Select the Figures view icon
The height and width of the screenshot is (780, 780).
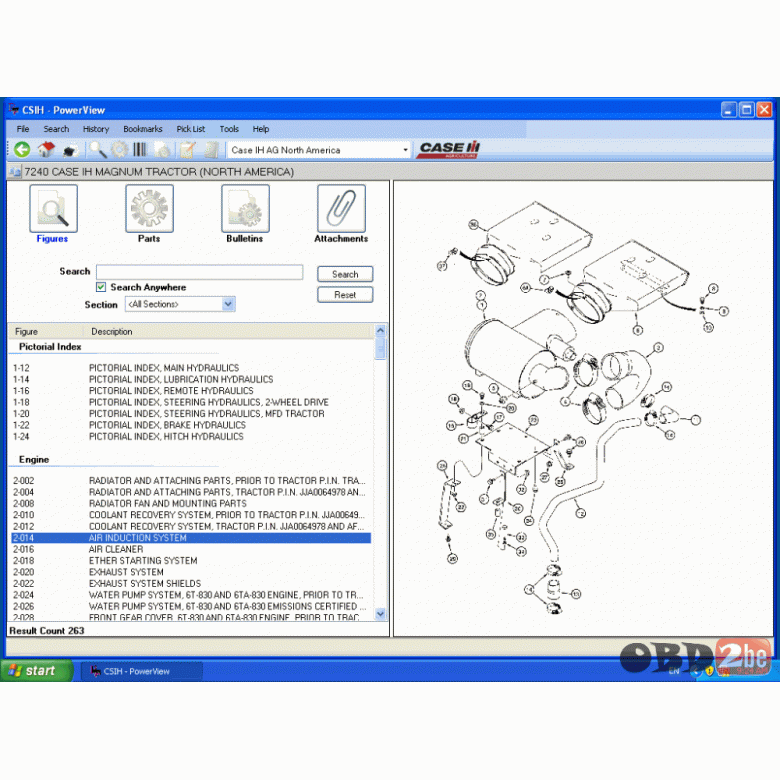53,208
